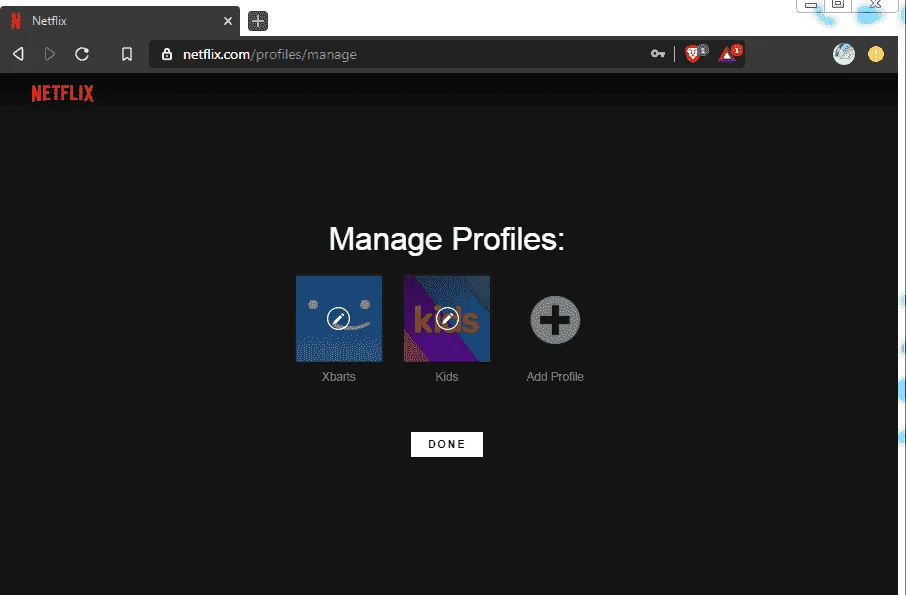
Task: Edit the Kids profile pencil icon
Action: 447,318
